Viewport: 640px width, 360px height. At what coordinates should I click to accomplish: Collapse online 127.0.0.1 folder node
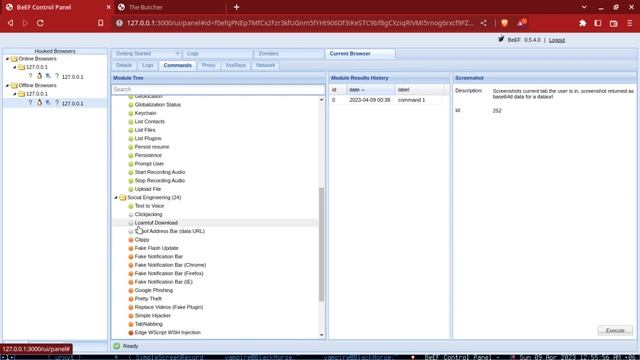coord(15,67)
